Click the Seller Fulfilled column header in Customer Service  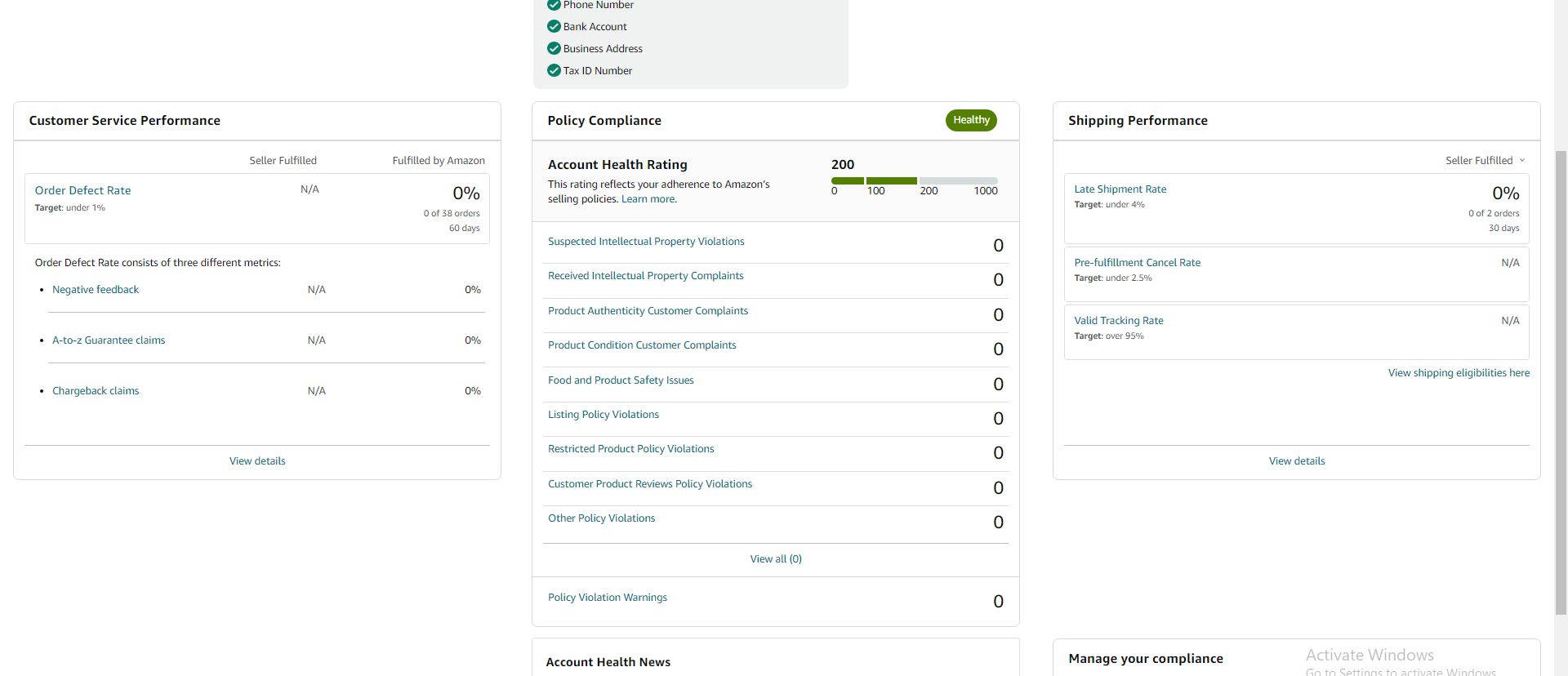(283, 161)
